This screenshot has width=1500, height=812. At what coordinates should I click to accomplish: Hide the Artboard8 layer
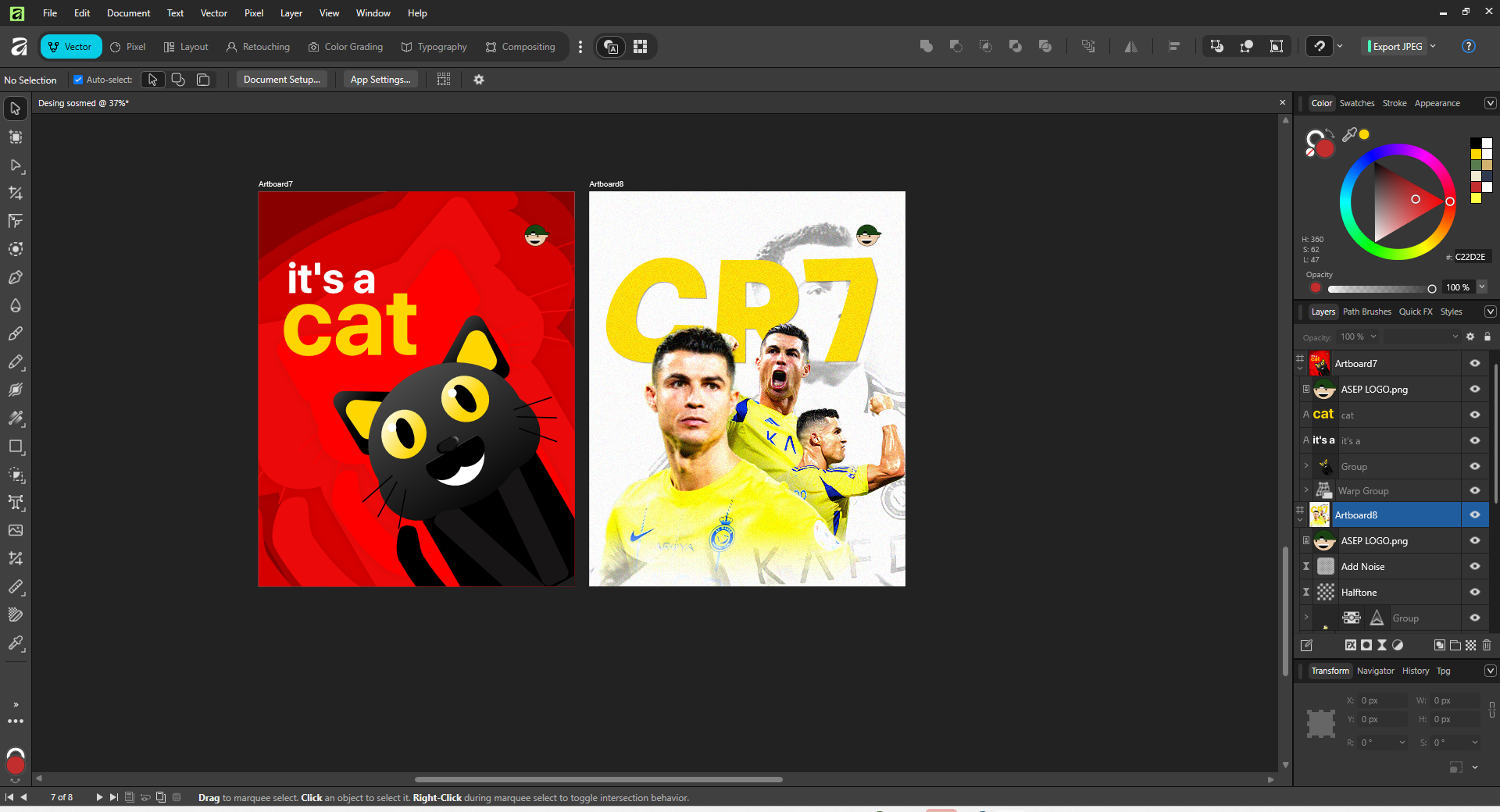pos(1474,515)
